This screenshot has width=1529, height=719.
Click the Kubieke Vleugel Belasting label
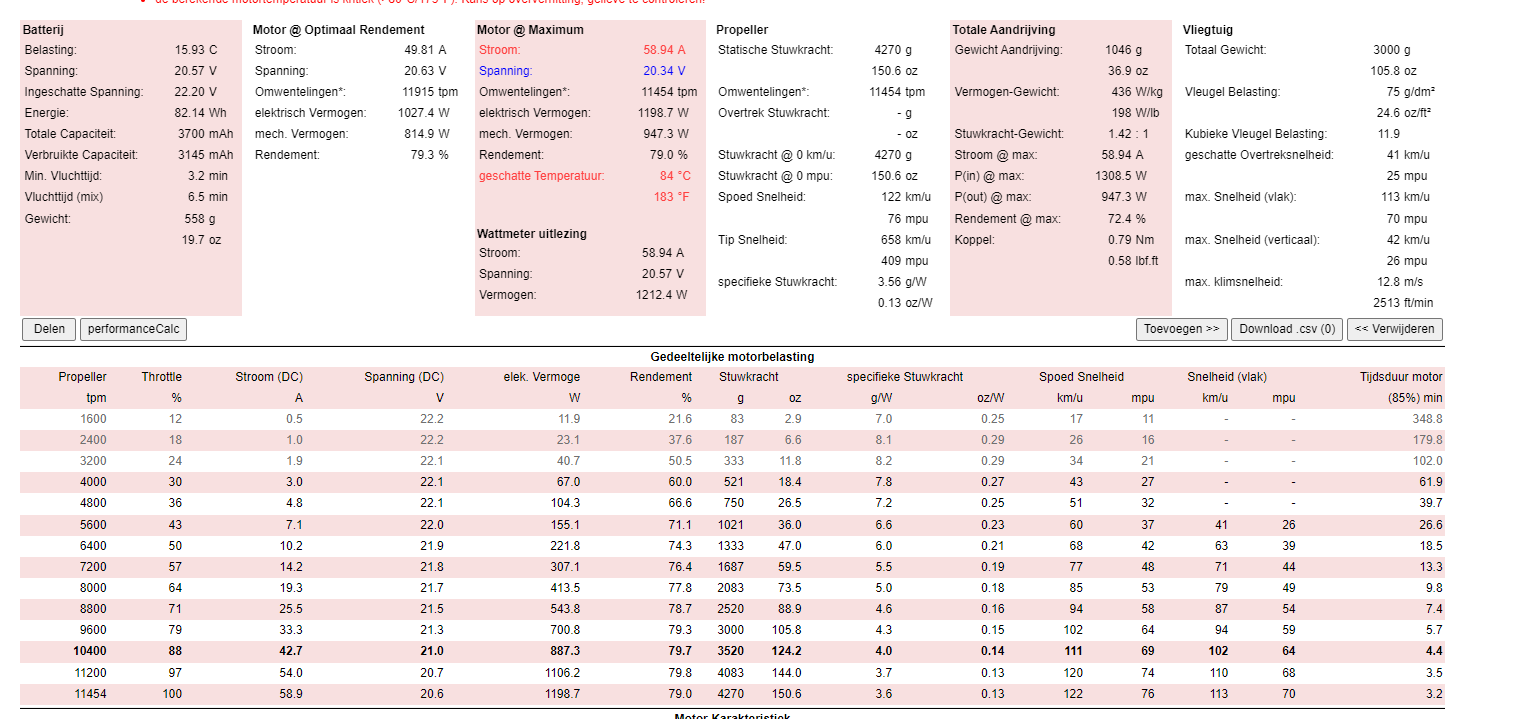[1255, 134]
